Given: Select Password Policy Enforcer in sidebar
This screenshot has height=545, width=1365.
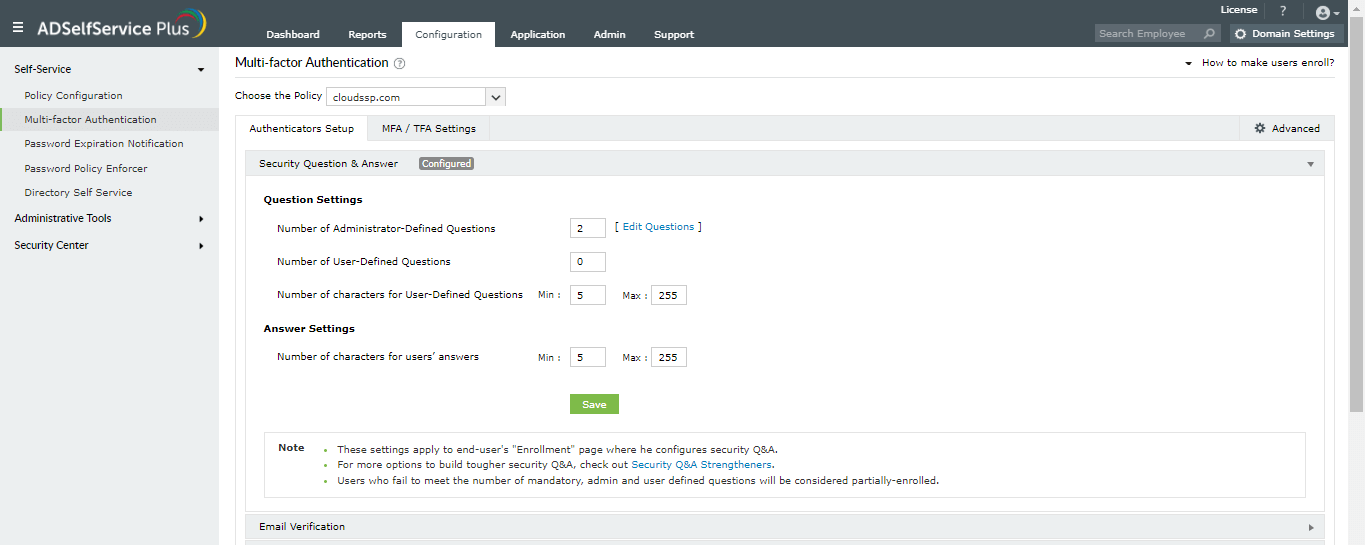Looking at the screenshot, I should pyautogui.click(x=86, y=169).
